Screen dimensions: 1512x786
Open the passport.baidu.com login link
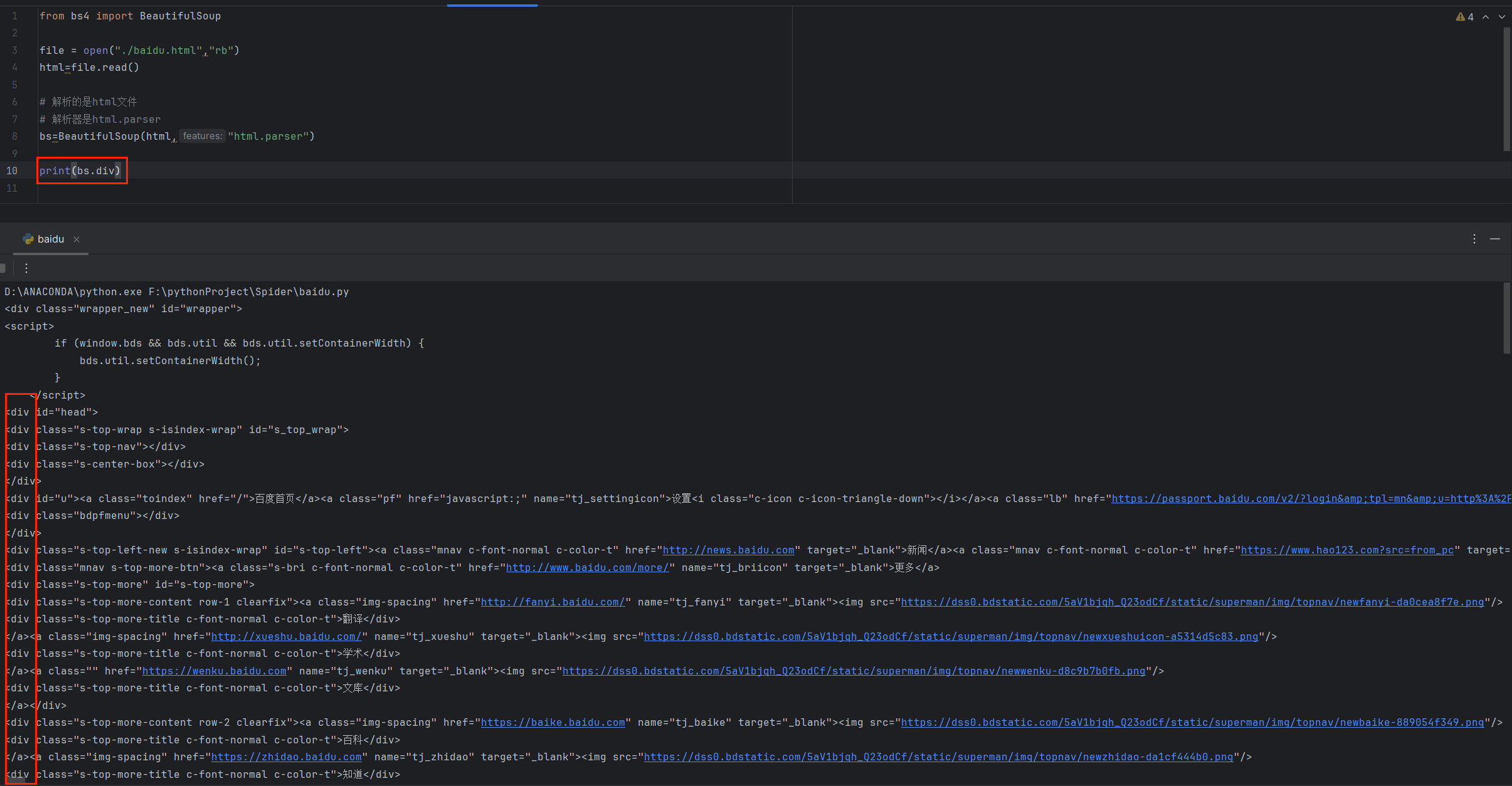click(1311, 499)
